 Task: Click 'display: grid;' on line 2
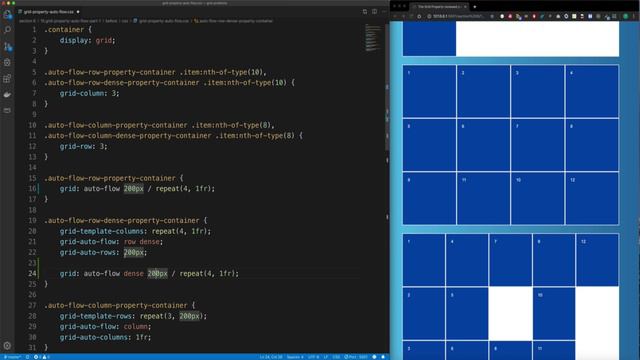click(x=87, y=40)
